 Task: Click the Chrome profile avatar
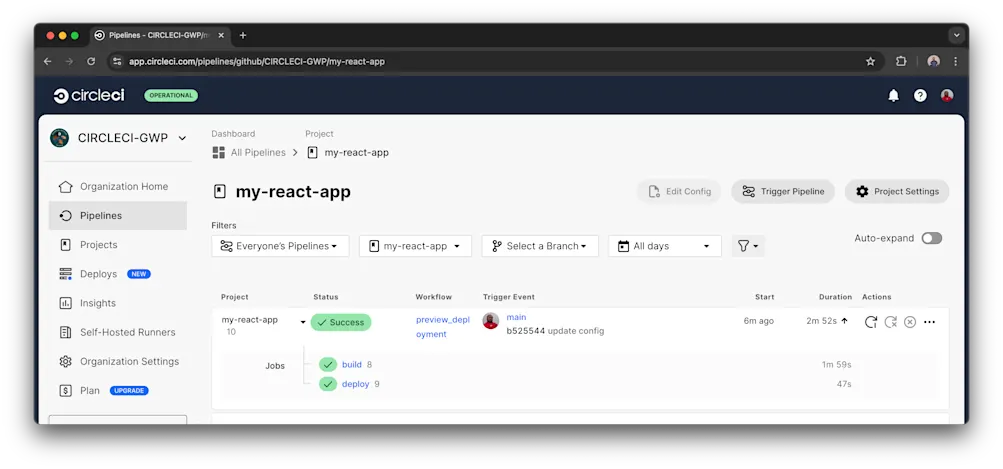point(933,61)
